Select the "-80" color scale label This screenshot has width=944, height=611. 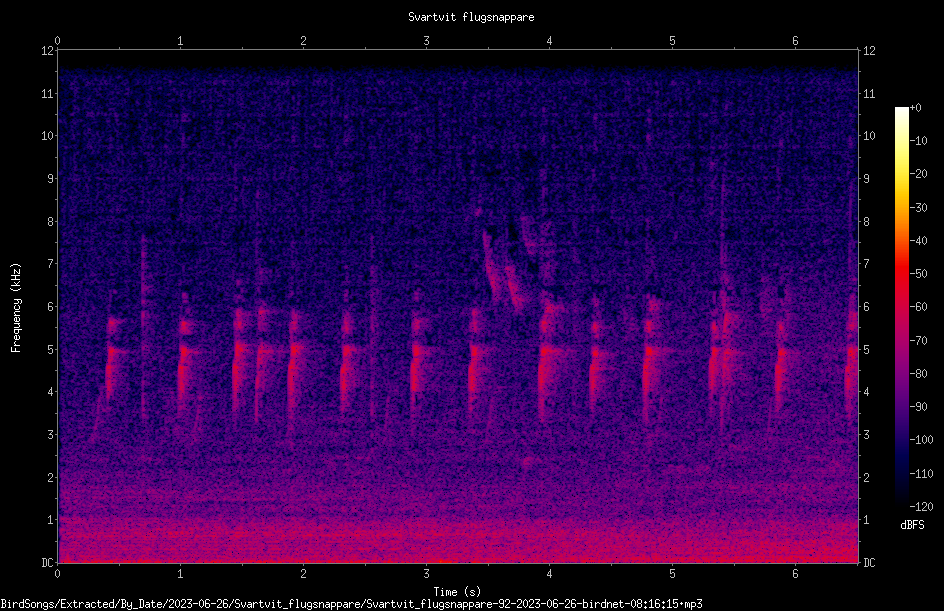coord(918,374)
